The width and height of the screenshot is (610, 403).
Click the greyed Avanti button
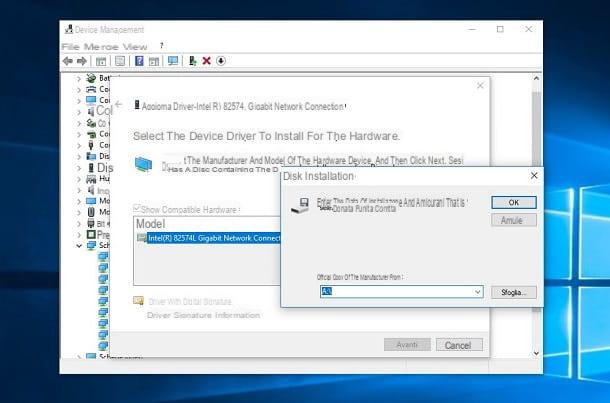click(x=407, y=345)
